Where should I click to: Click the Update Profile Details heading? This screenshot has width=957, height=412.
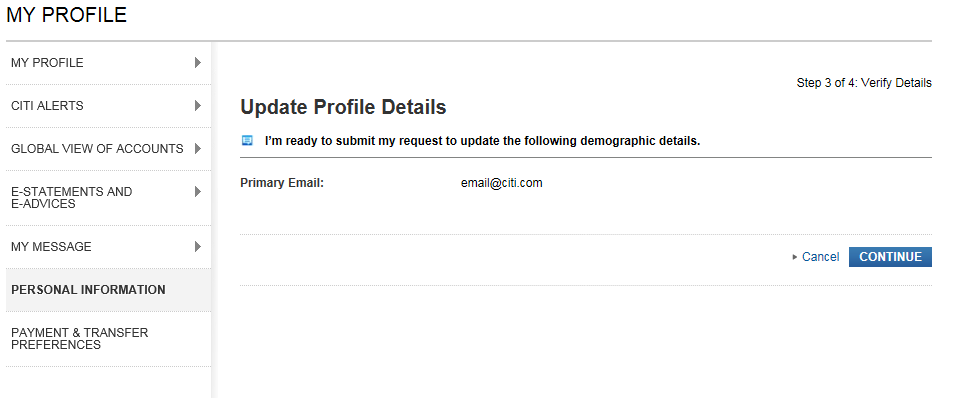343,107
